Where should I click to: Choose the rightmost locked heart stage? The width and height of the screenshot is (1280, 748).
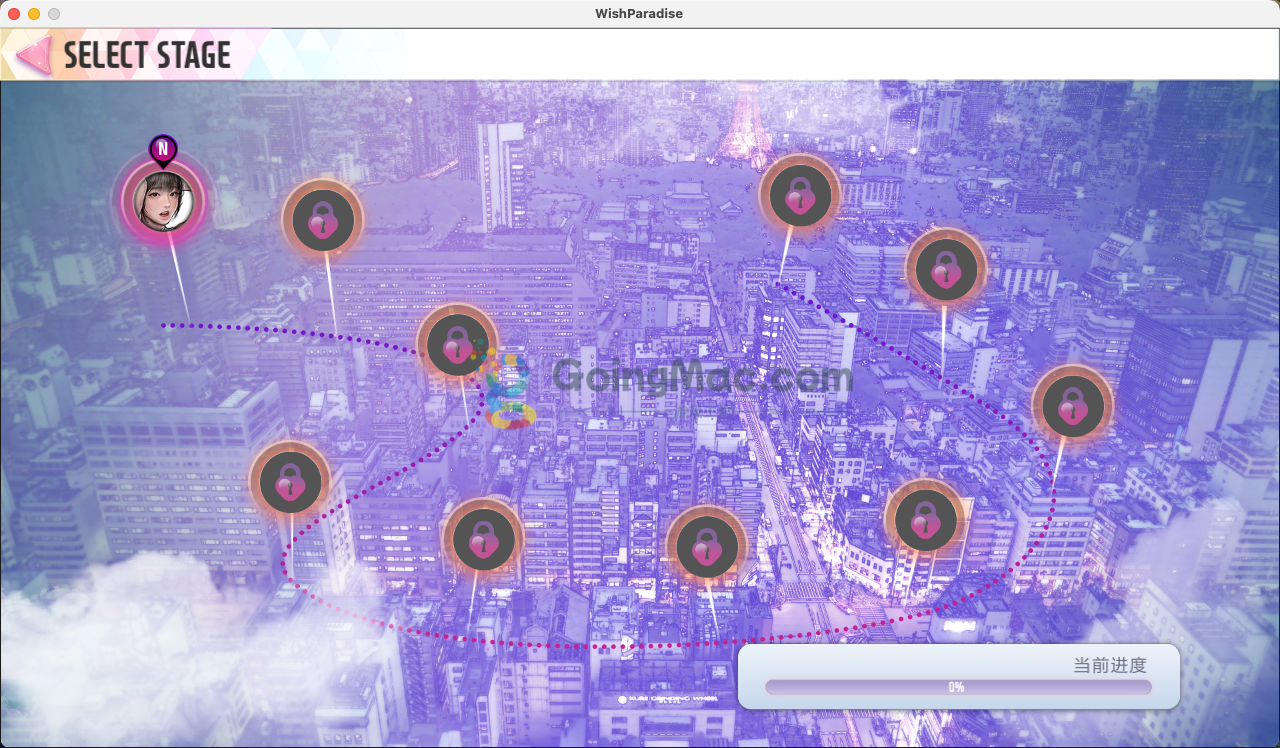coord(1073,407)
